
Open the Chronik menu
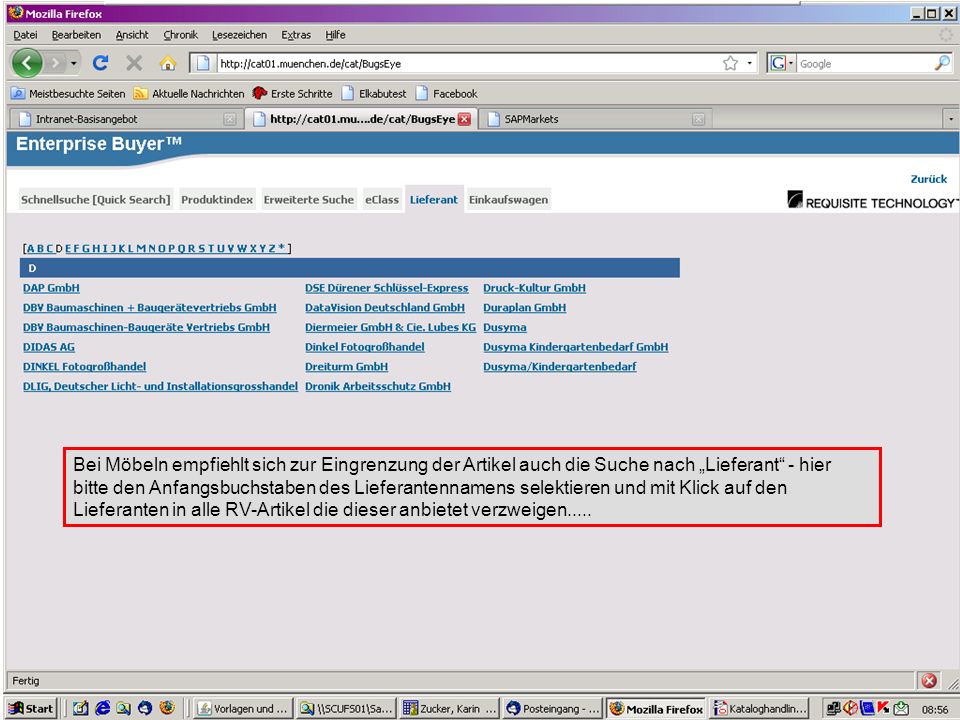[x=181, y=35]
